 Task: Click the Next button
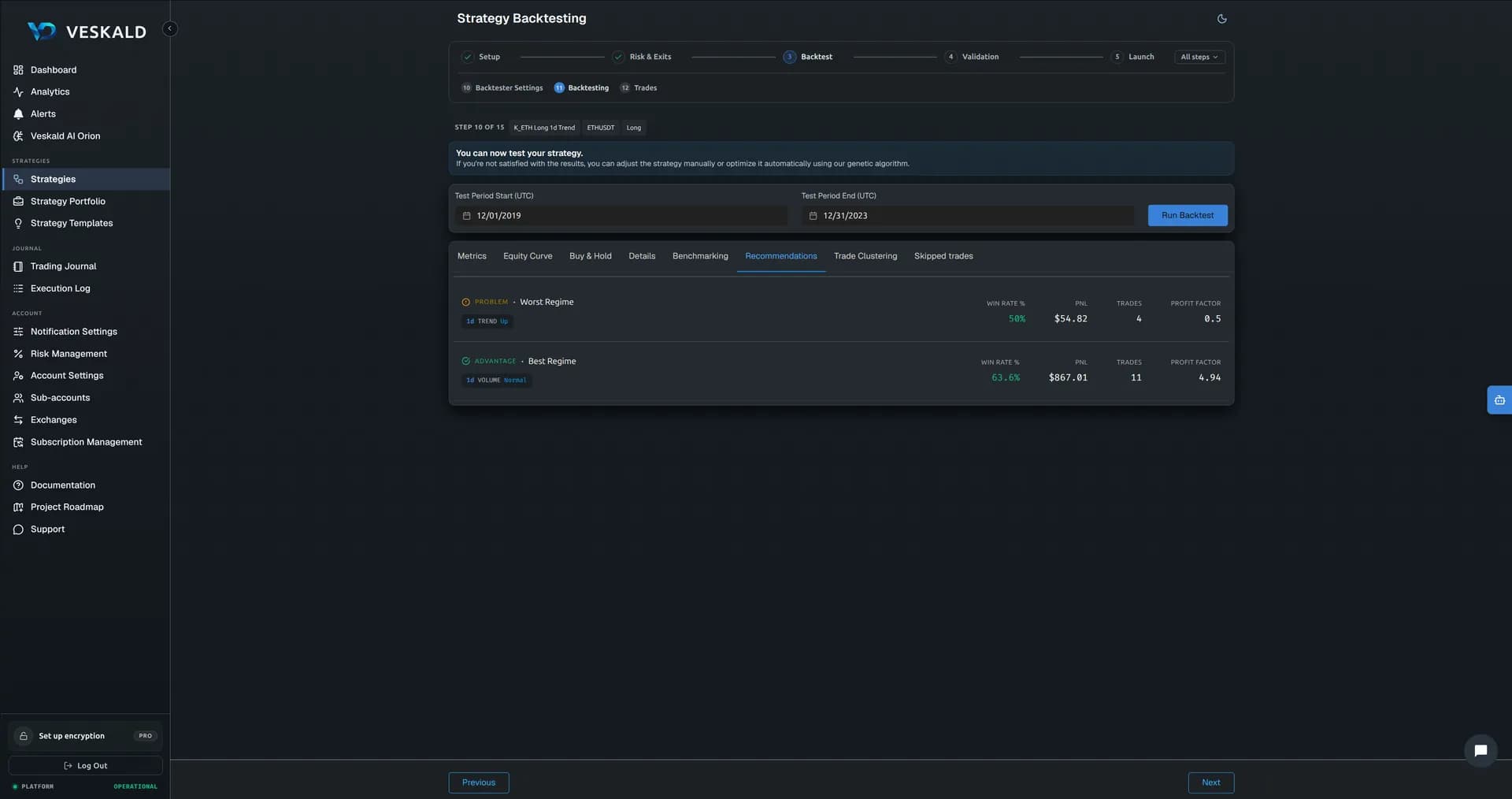tap(1211, 782)
